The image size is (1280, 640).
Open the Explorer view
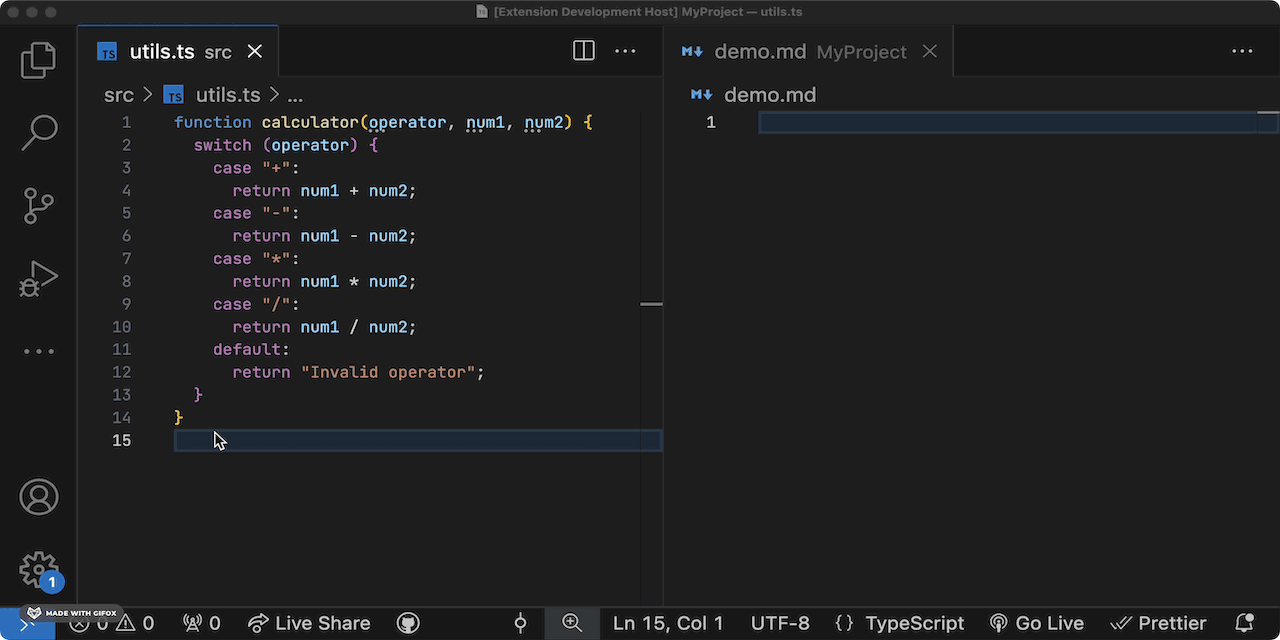click(x=38, y=60)
